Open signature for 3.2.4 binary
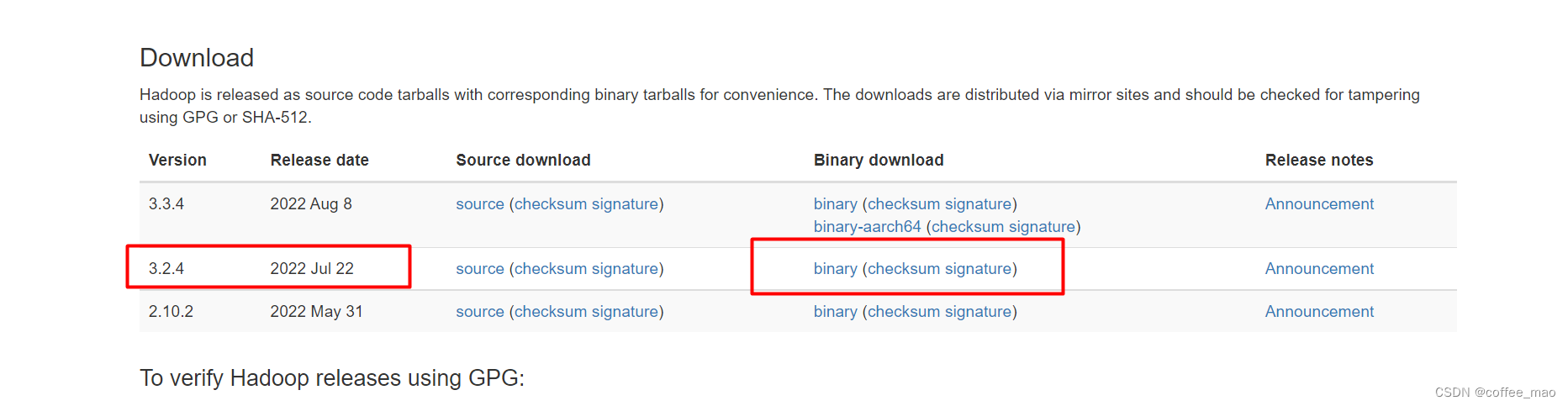 click(978, 269)
